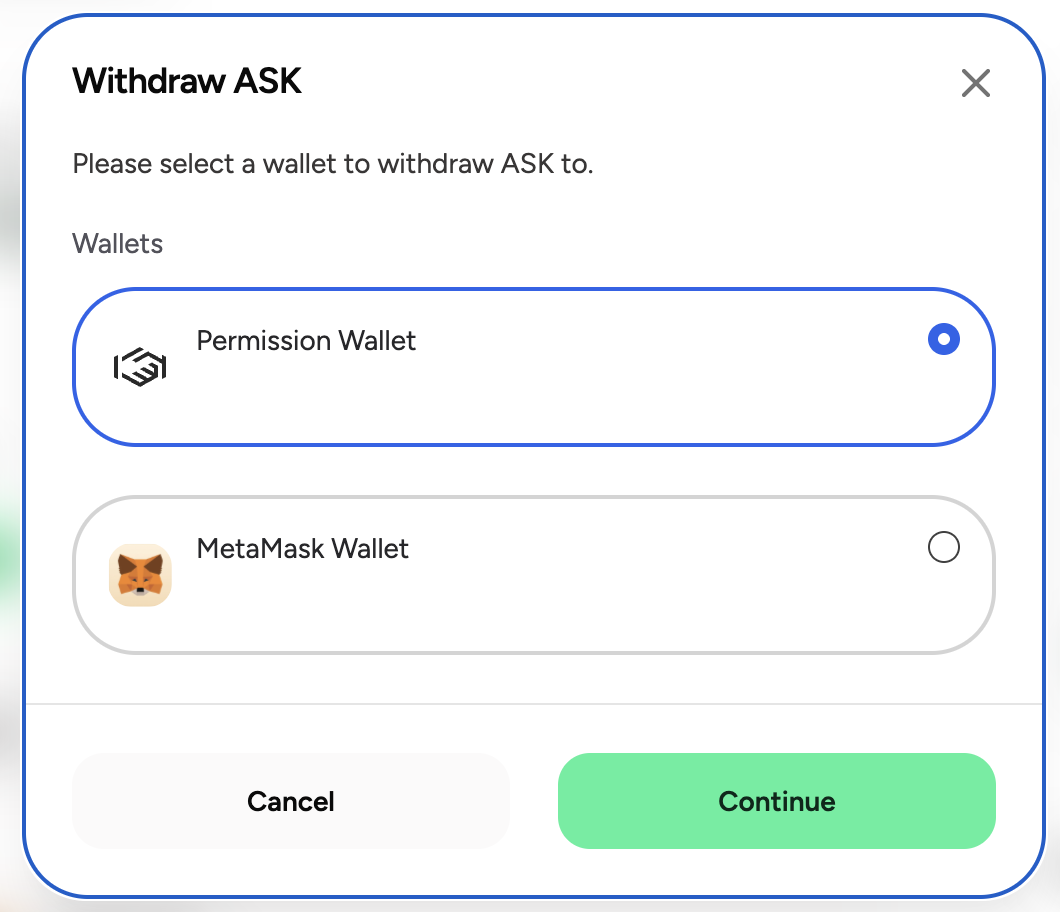Click the Permission Wallet handshake logo
This screenshot has width=1060, height=912.
pos(140,367)
